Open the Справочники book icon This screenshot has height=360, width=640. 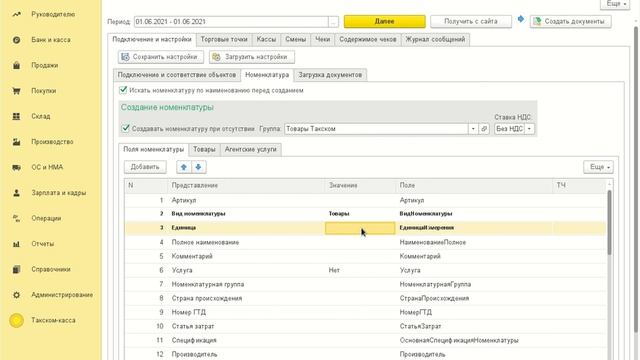click(x=16, y=269)
